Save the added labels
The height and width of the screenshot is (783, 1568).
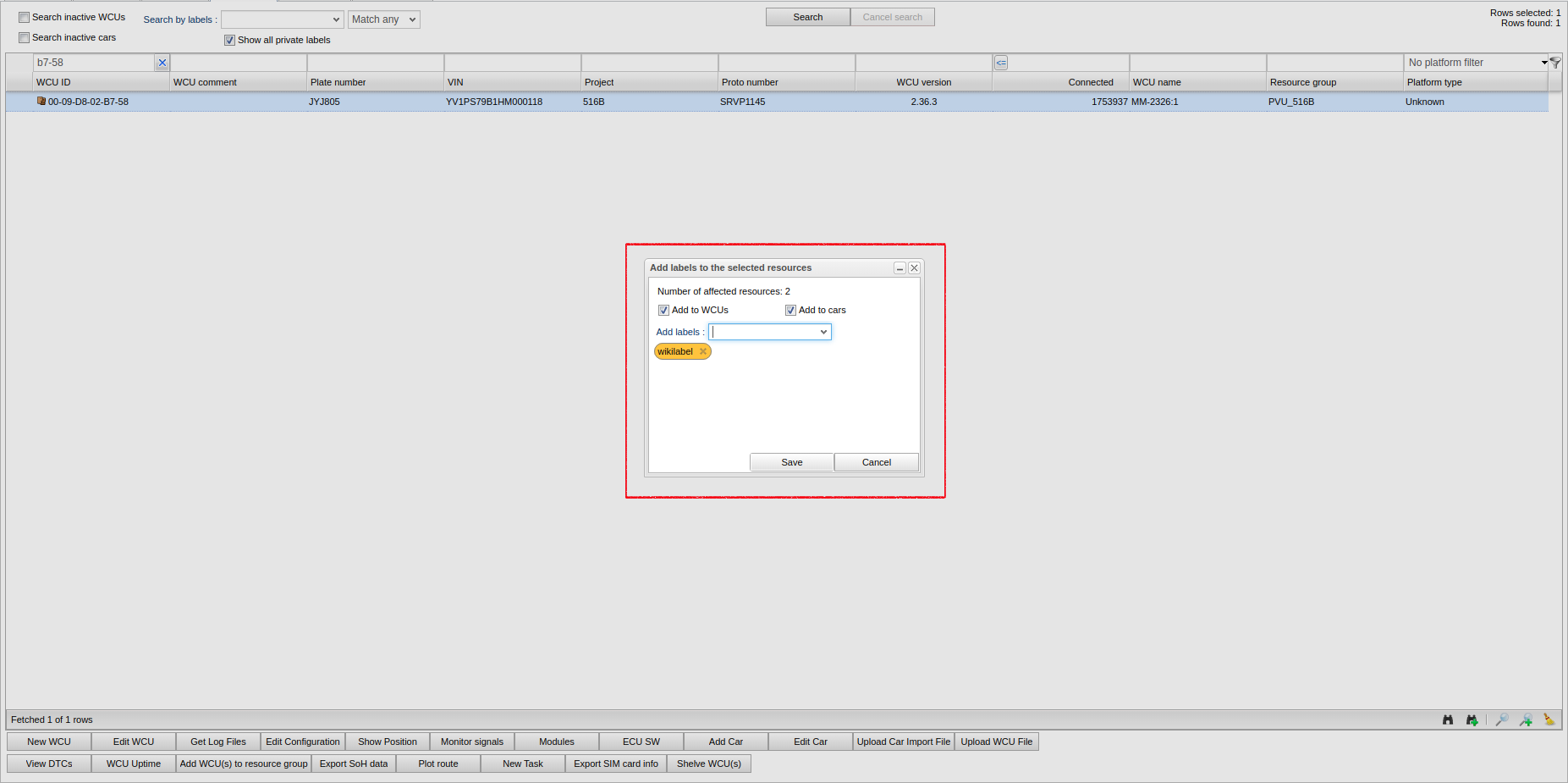(791, 462)
